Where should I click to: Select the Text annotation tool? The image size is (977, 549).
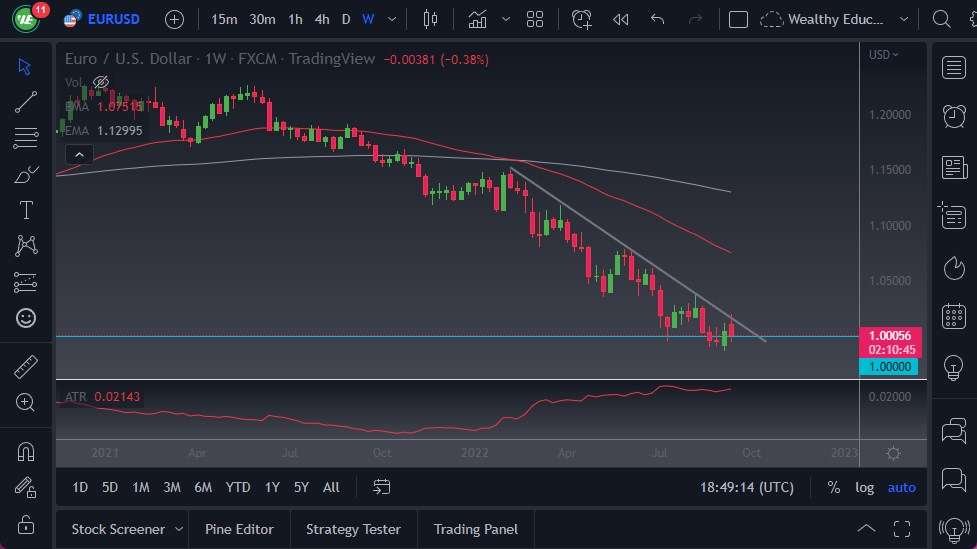pos(26,210)
